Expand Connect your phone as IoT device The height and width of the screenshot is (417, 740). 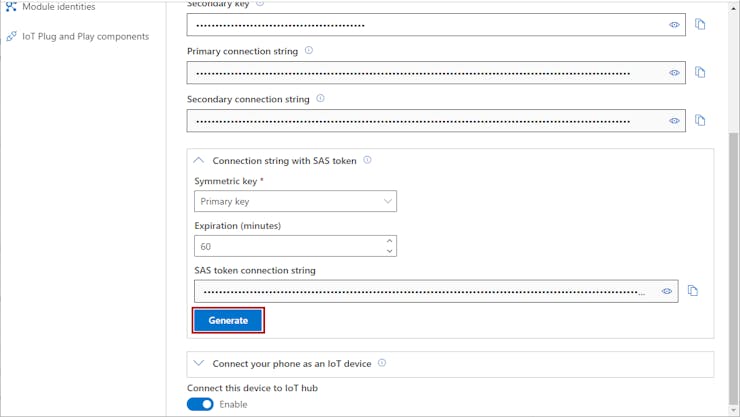click(x=199, y=363)
